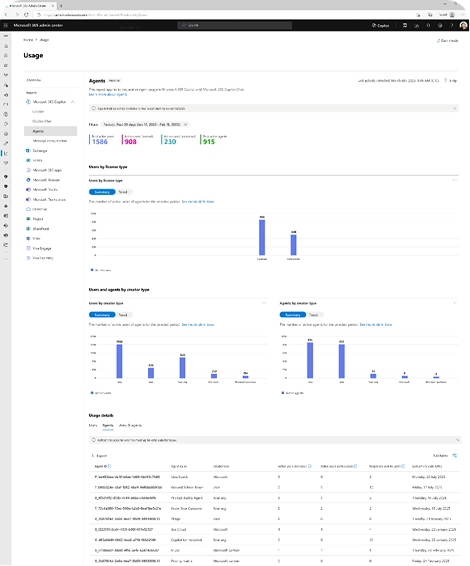Open the Period Past 30 days filter dropdown
Viewport: 470px width, 566px height.
click(145, 125)
